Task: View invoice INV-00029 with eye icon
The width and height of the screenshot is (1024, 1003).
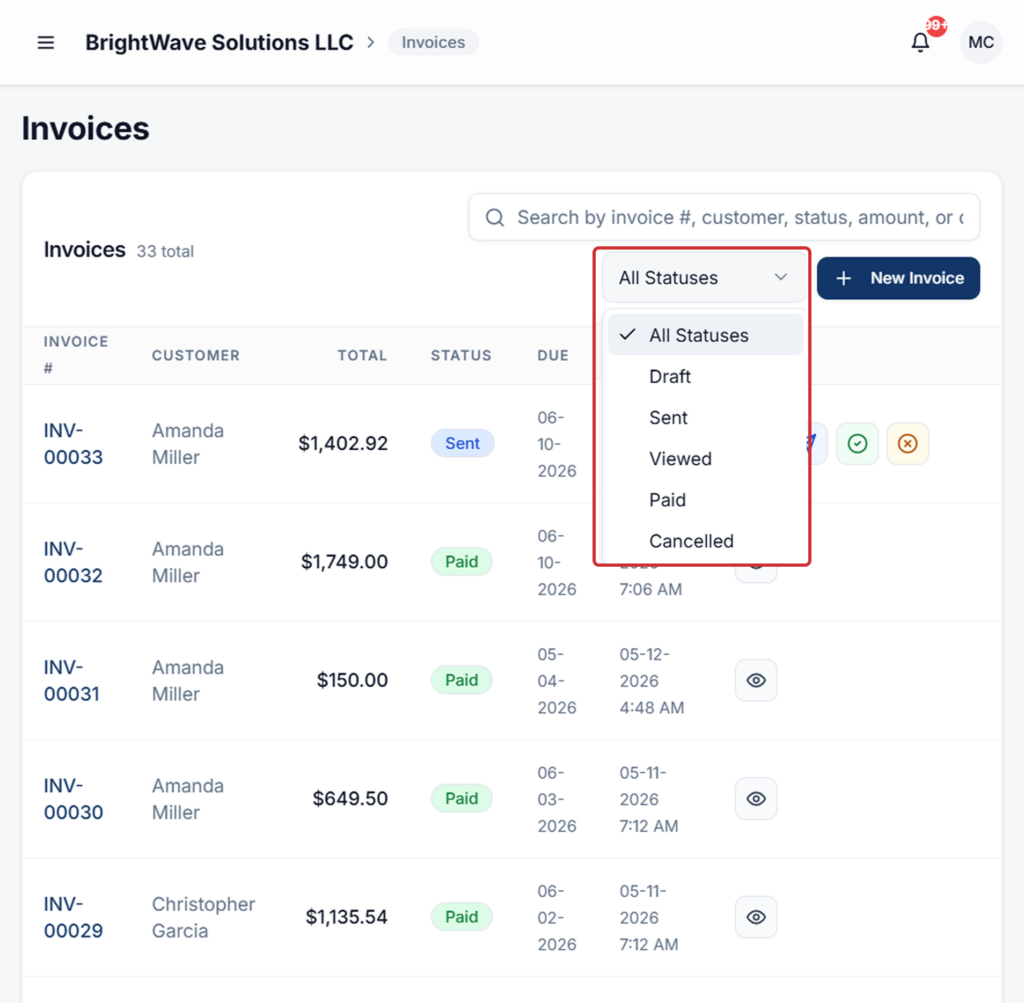Action: tap(756, 917)
